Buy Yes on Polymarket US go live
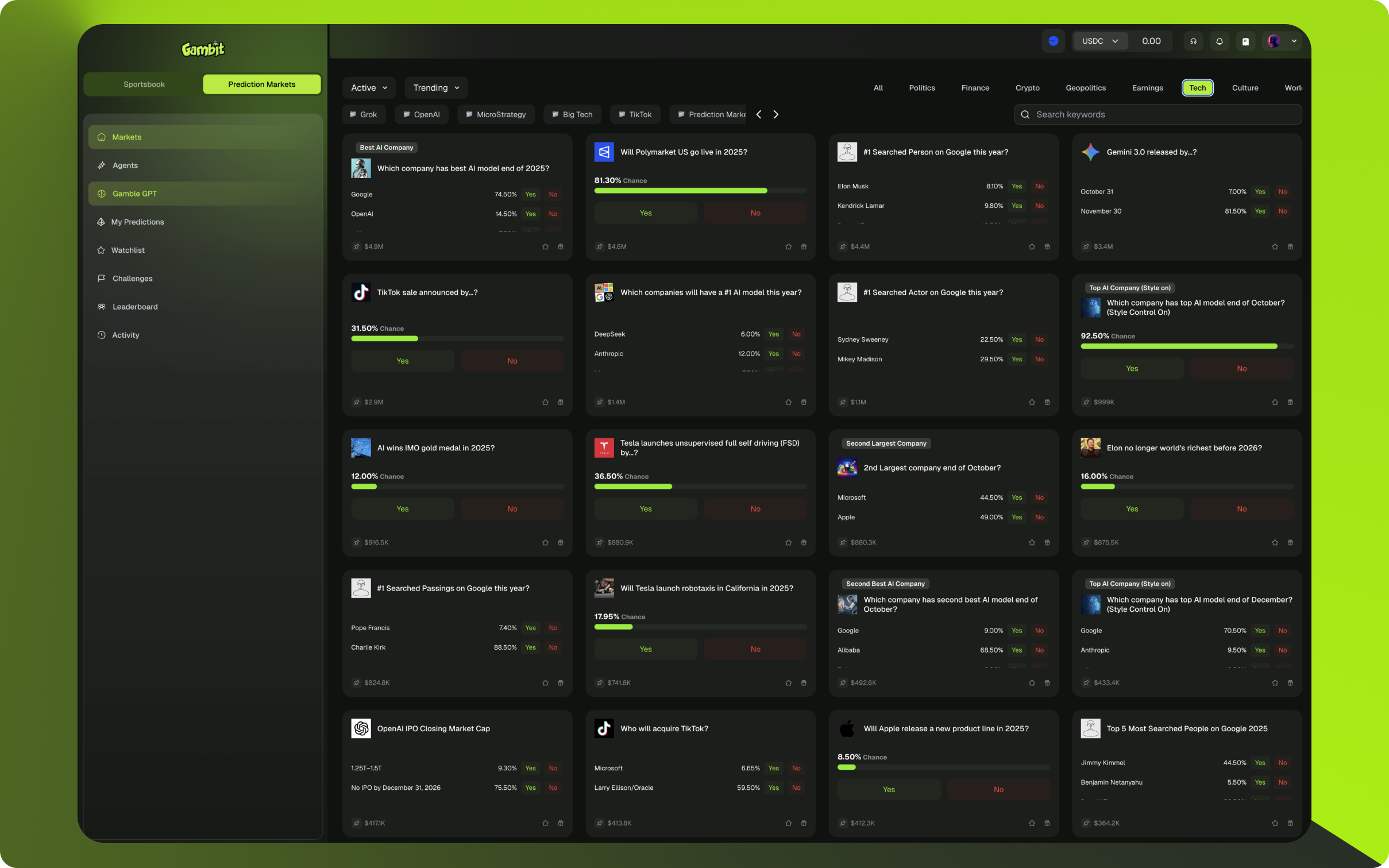The width and height of the screenshot is (1389, 868). tap(646, 213)
